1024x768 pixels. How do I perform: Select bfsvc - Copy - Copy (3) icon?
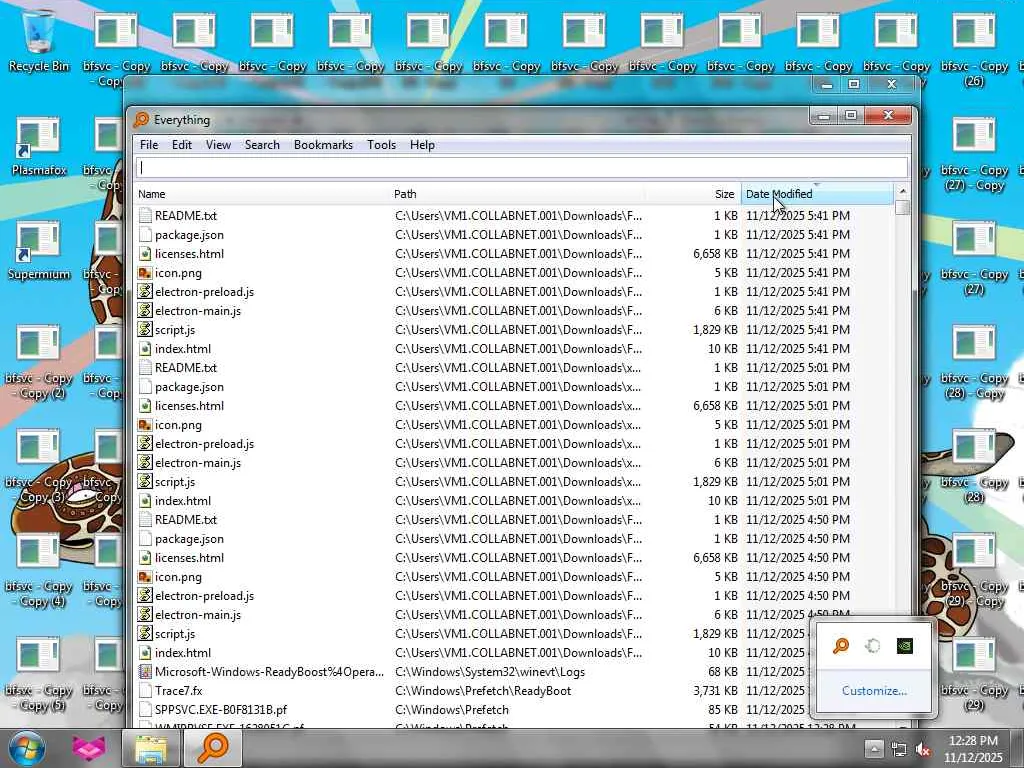click(39, 467)
